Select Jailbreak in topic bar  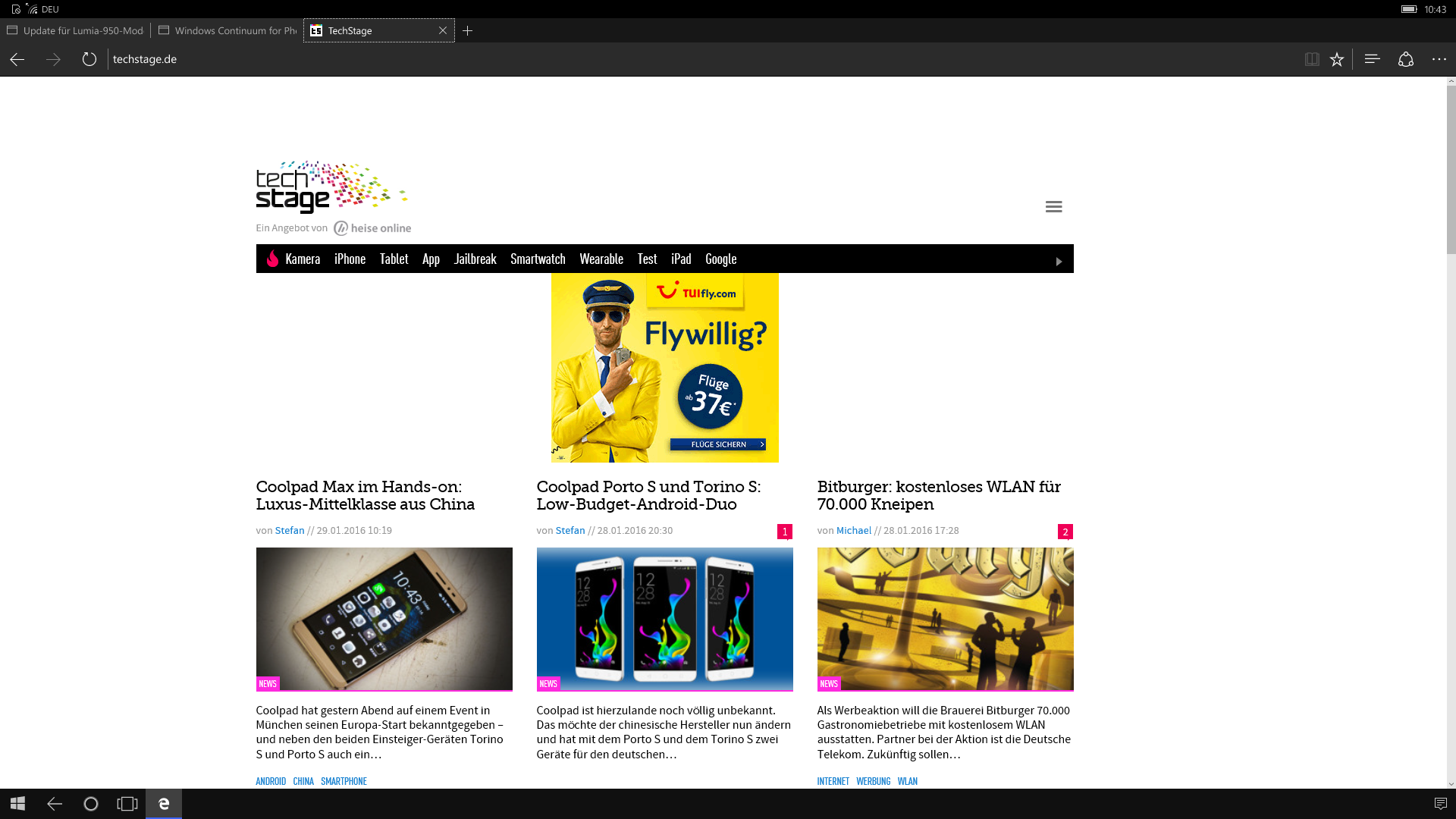[475, 259]
